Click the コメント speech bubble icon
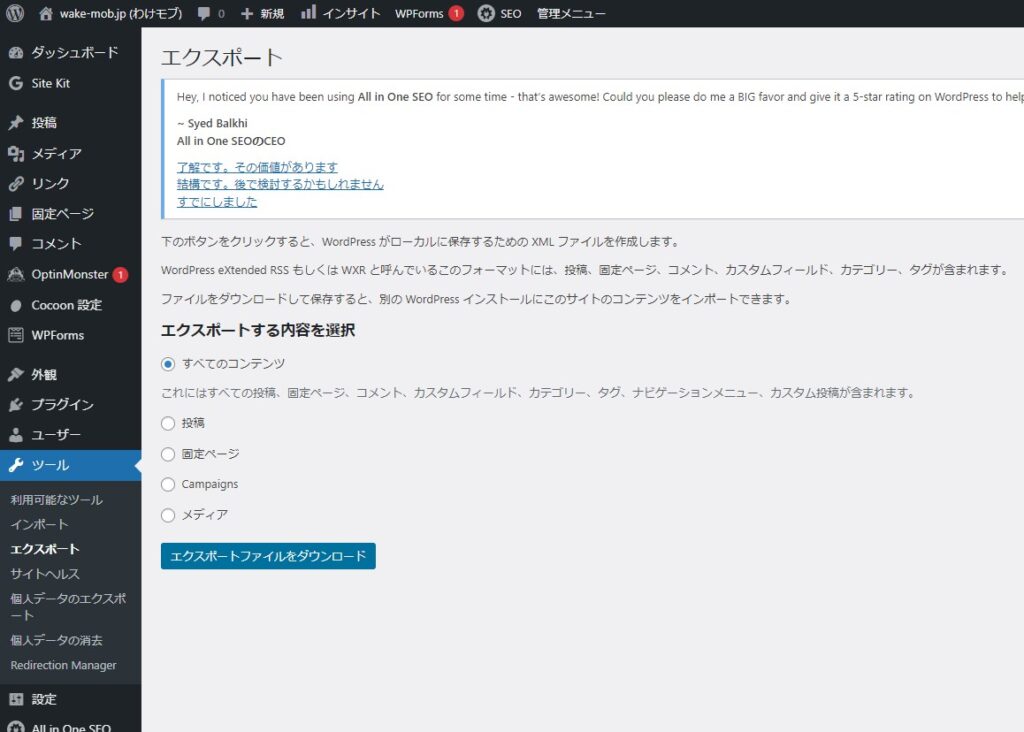 [x=16, y=244]
